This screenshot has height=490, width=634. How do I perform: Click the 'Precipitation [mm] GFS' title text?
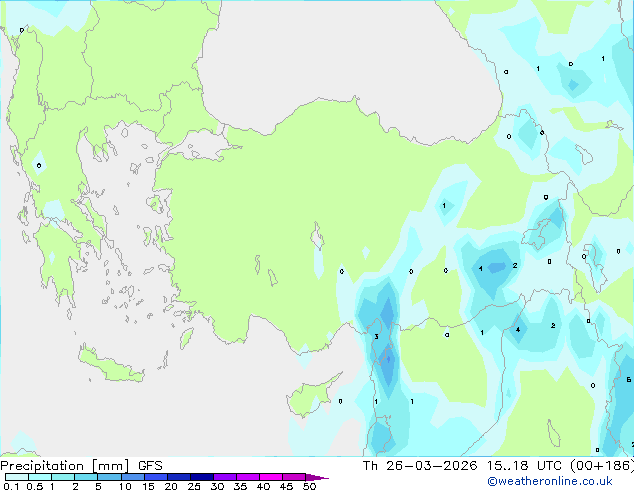[x=81, y=466]
